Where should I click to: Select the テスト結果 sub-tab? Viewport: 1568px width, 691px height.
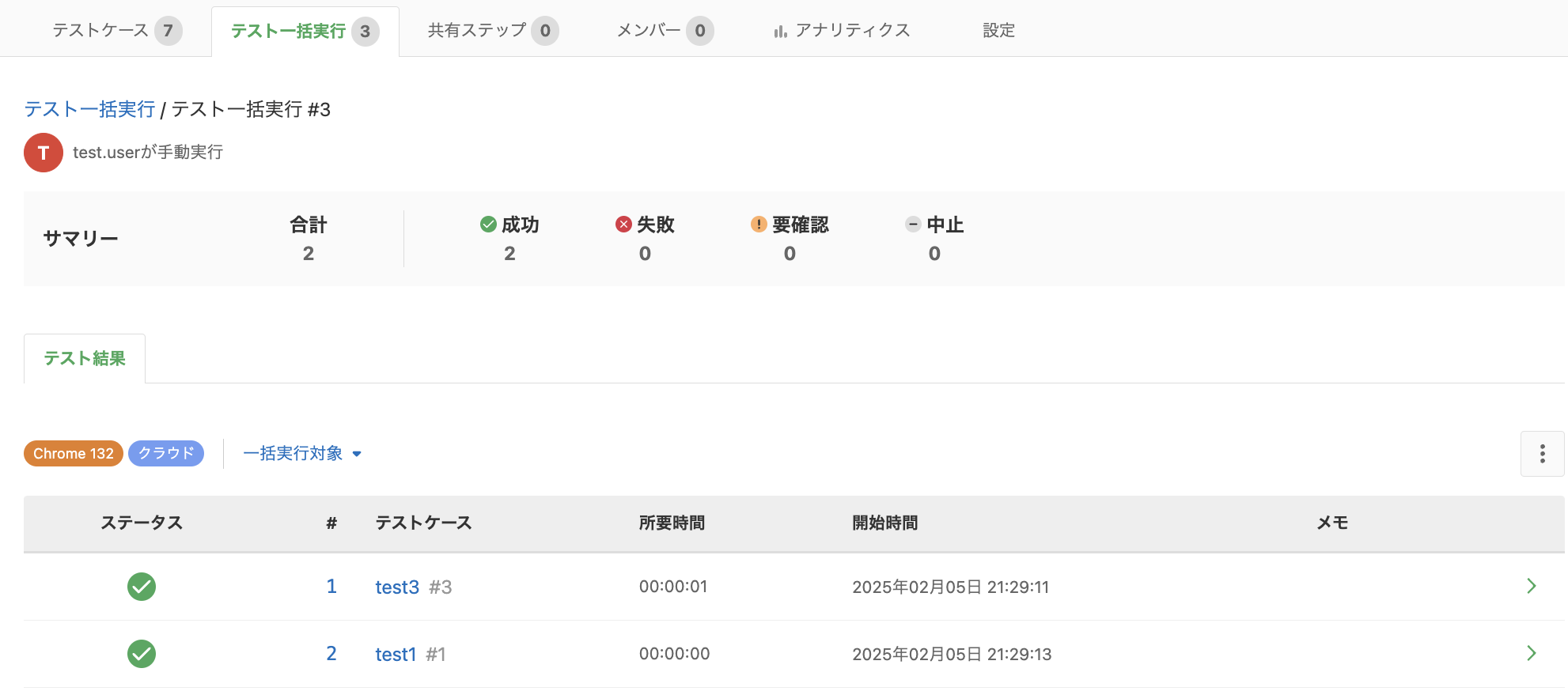[85, 359]
